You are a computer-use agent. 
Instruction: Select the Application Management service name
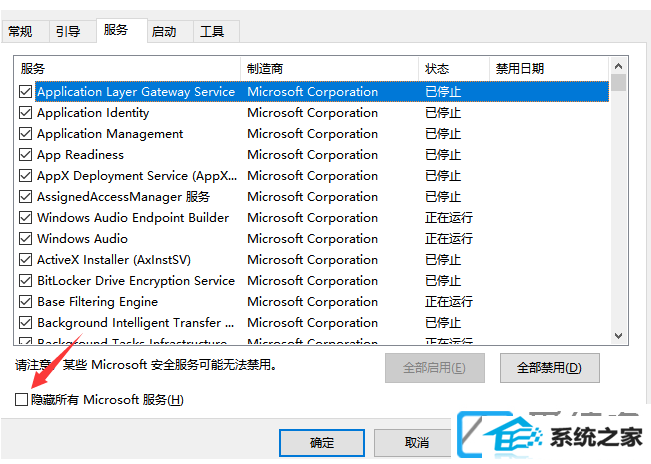click(x=110, y=134)
